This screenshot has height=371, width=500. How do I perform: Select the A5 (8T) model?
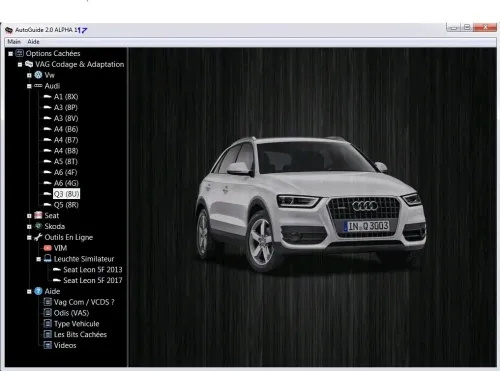click(x=66, y=162)
